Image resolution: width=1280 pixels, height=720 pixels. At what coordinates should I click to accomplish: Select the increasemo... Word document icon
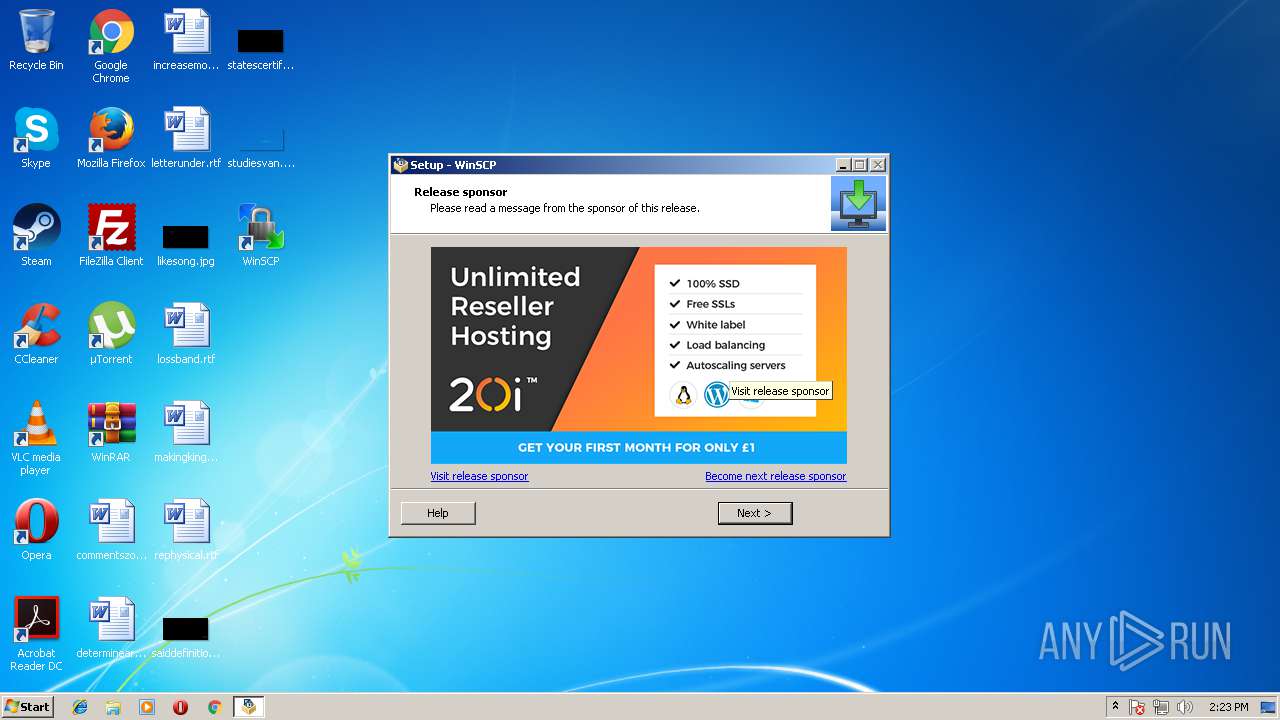pos(186,41)
